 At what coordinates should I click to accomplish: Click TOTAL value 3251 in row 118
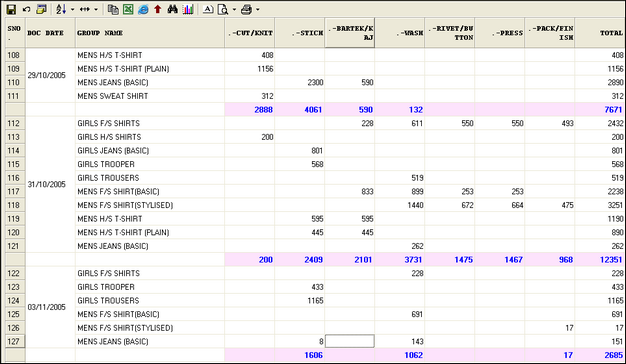coord(616,205)
